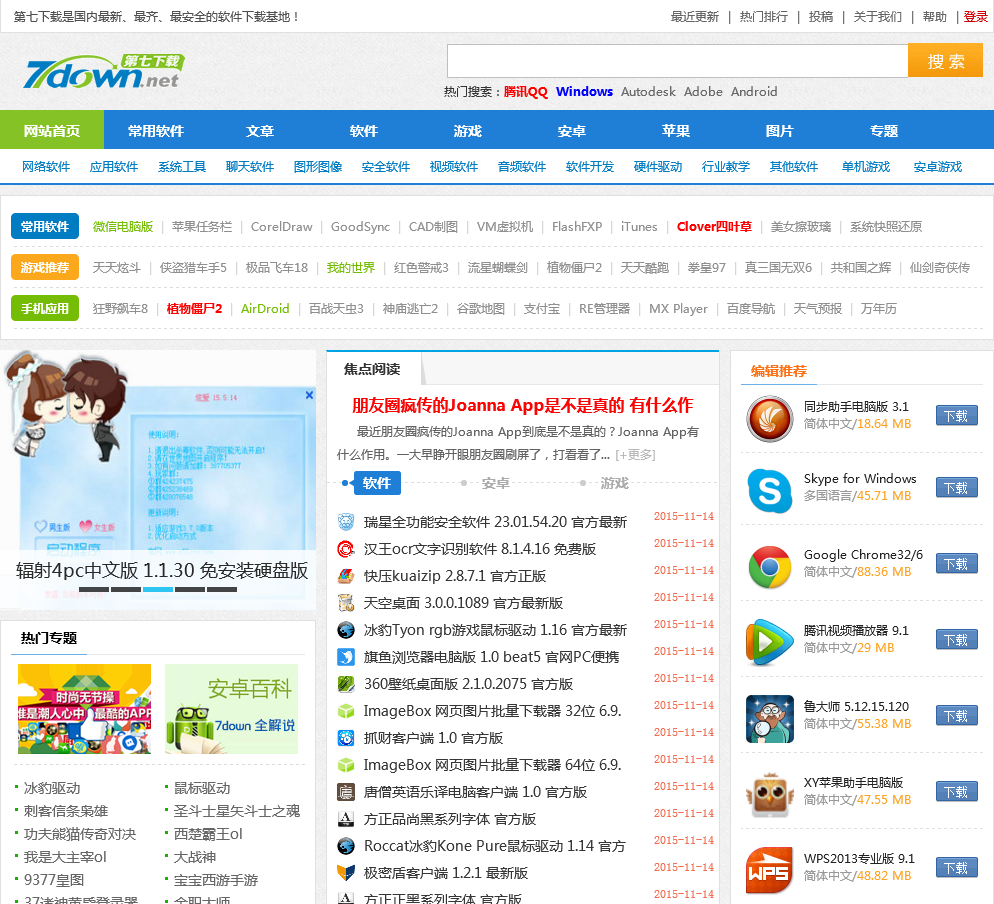Screen dimensions: 994x904
Task: Click the 登录 link at top
Action: 976,16
